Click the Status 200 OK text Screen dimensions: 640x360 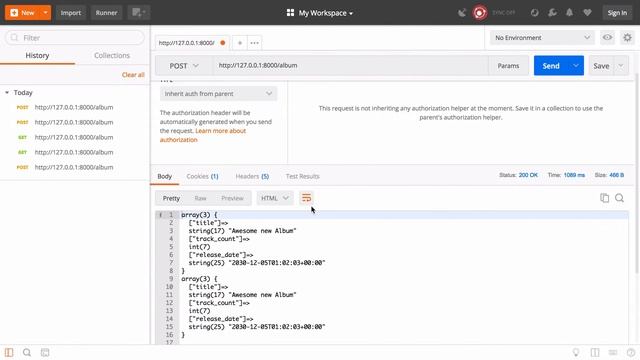(518, 175)
